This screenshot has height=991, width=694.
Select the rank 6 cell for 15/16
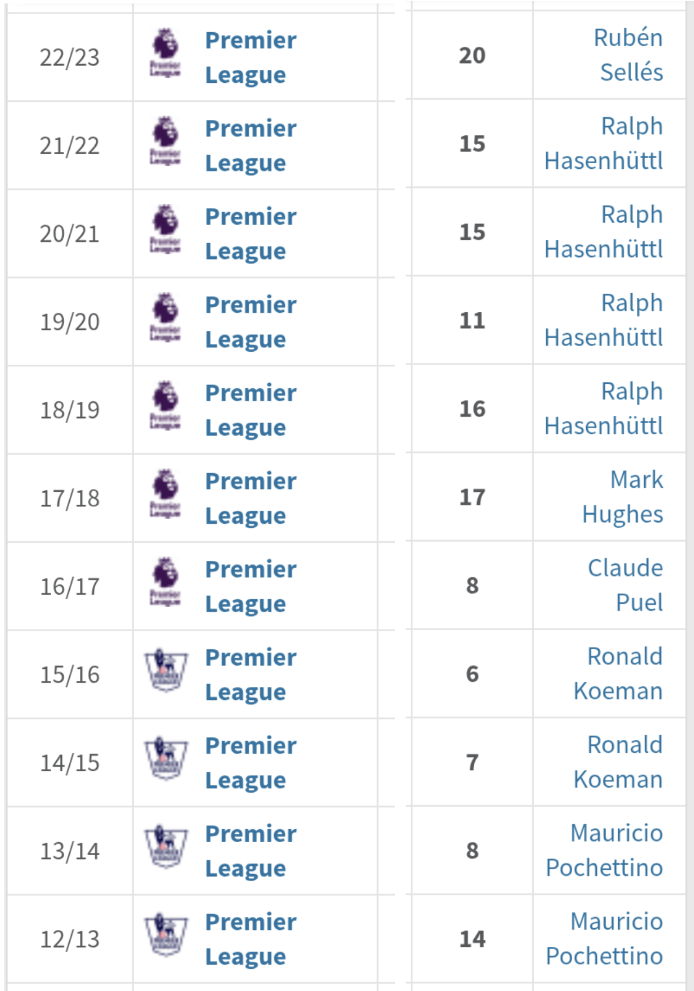pos(472,674)
